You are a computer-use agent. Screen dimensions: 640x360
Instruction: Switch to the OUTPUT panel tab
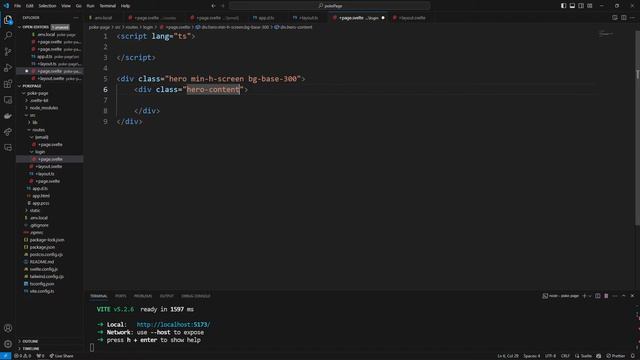pos(167,296)
